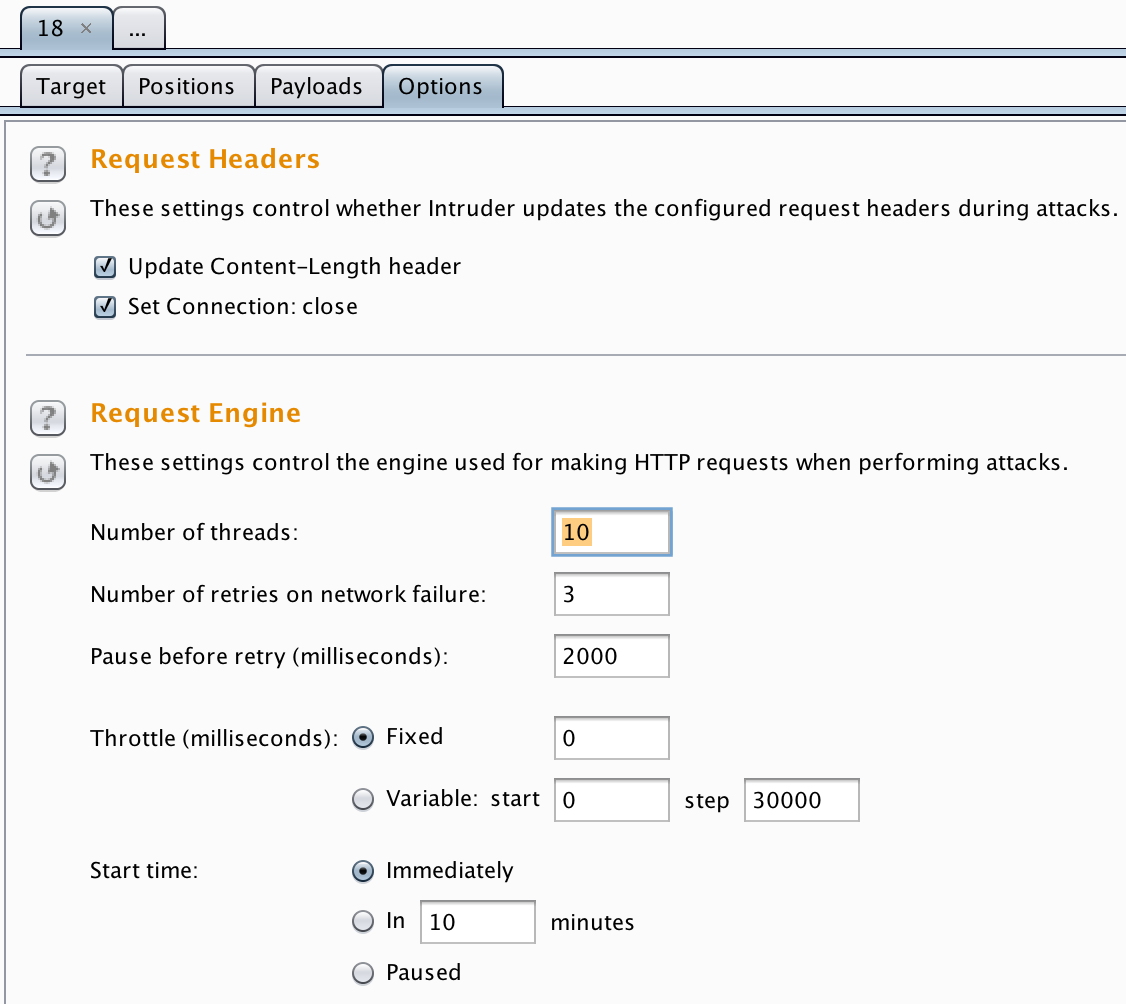
Task: Restore defaults for Request Engine section
Action: (48, 472)
